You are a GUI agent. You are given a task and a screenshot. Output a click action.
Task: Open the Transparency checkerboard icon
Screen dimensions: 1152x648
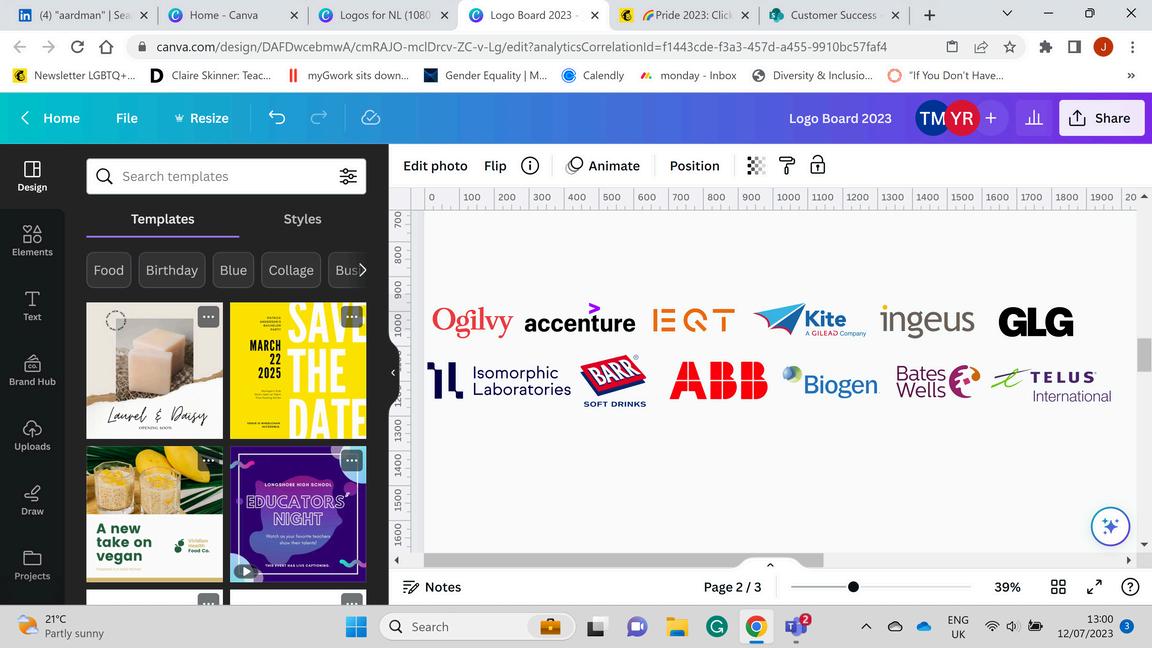coord(755,166)
